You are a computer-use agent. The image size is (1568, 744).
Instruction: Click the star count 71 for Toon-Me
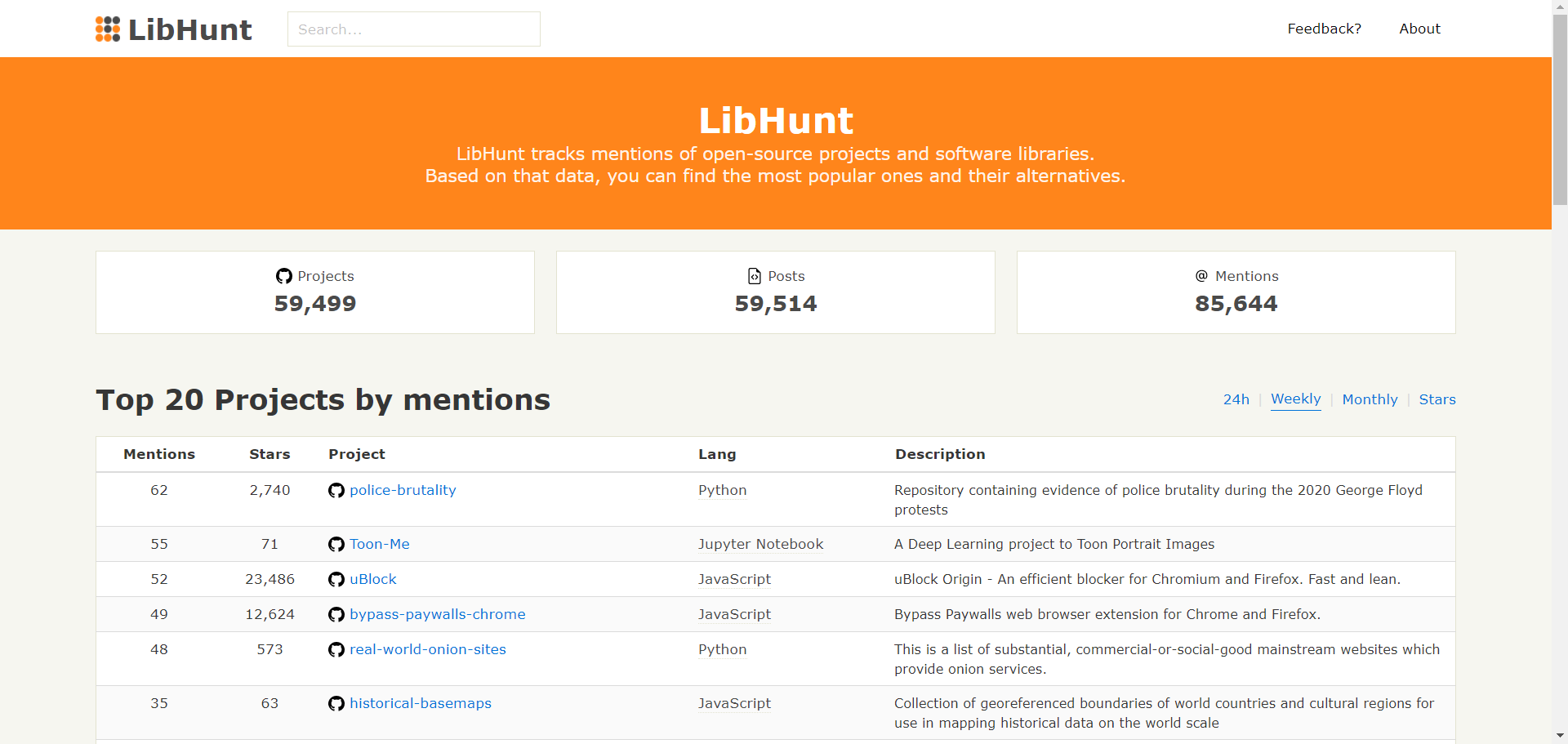(x=269, y=544)
